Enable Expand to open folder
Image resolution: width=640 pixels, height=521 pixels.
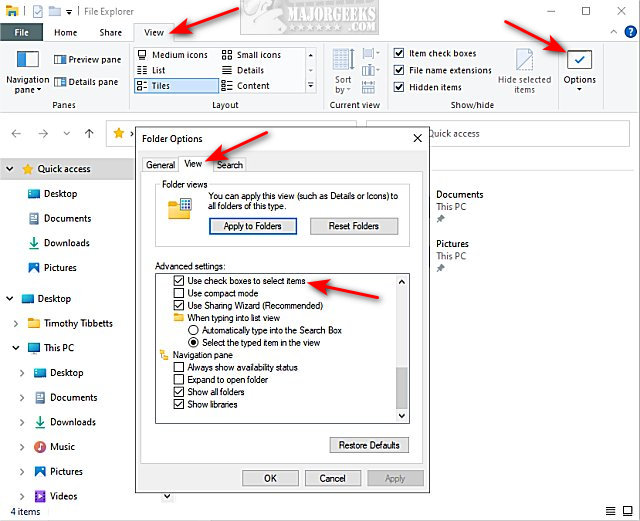point(178,379)
